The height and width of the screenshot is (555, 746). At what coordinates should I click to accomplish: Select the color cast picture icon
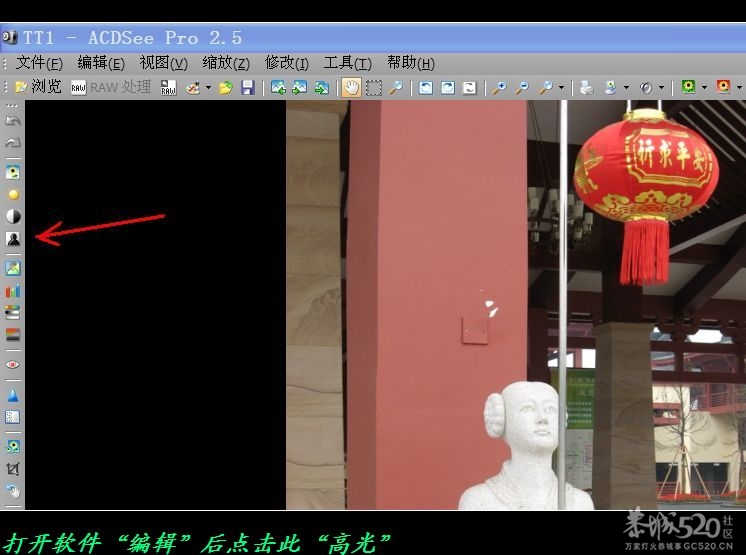13,268
